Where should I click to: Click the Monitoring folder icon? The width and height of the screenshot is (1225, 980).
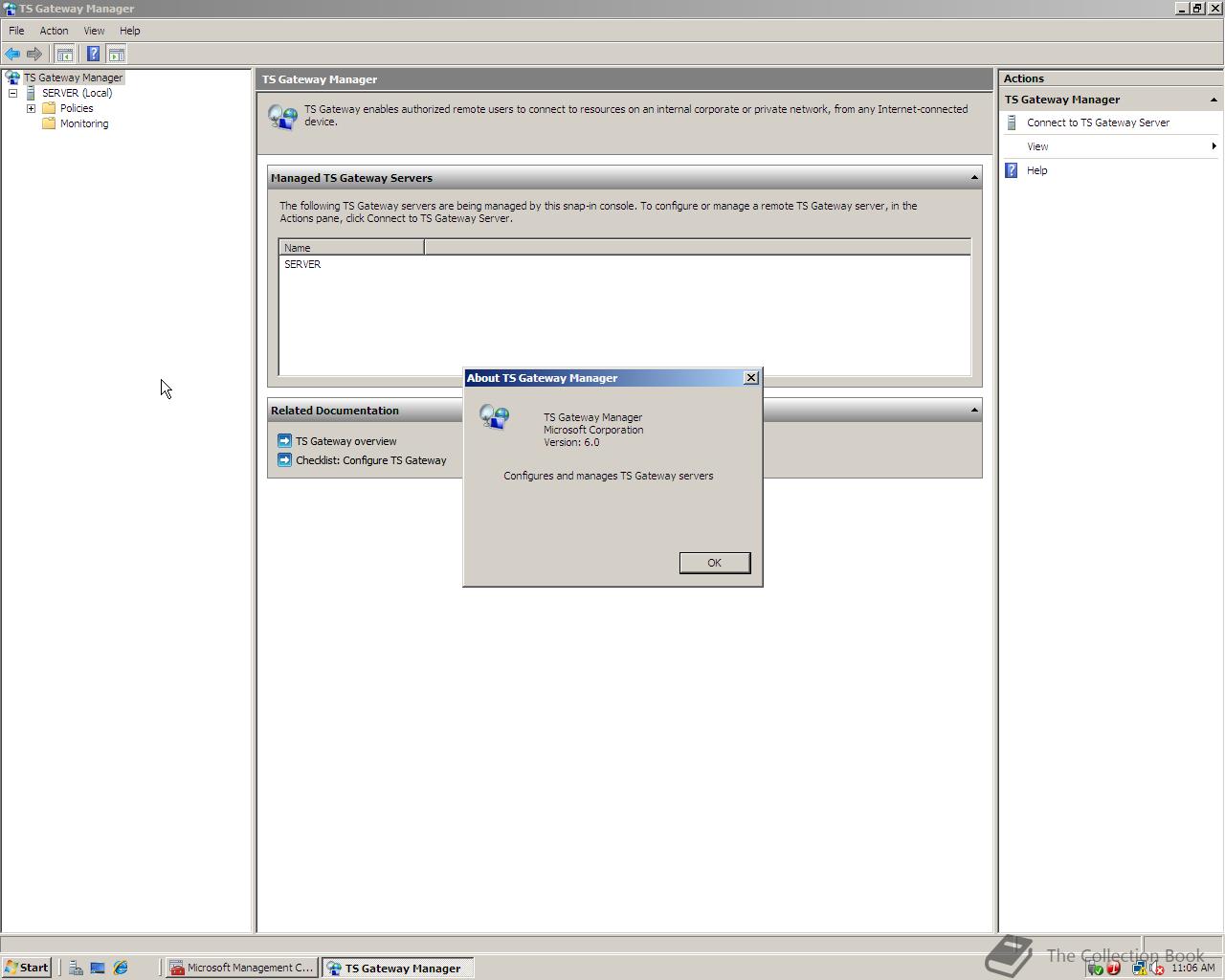49,123
